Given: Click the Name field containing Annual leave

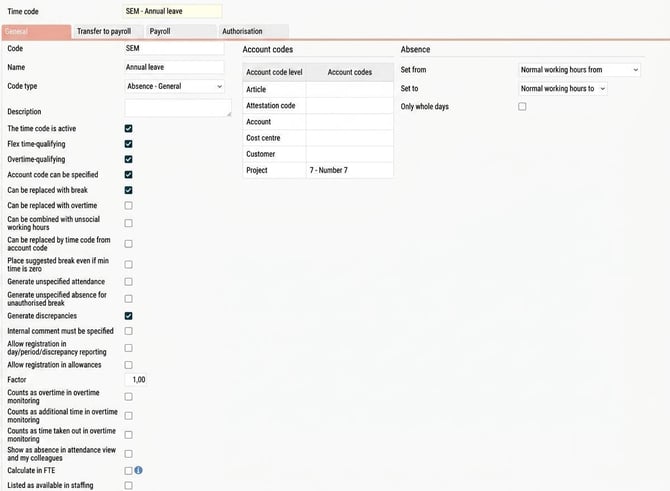Looking at the screenshot, I should pyautogui.click(x=174, y=67).
